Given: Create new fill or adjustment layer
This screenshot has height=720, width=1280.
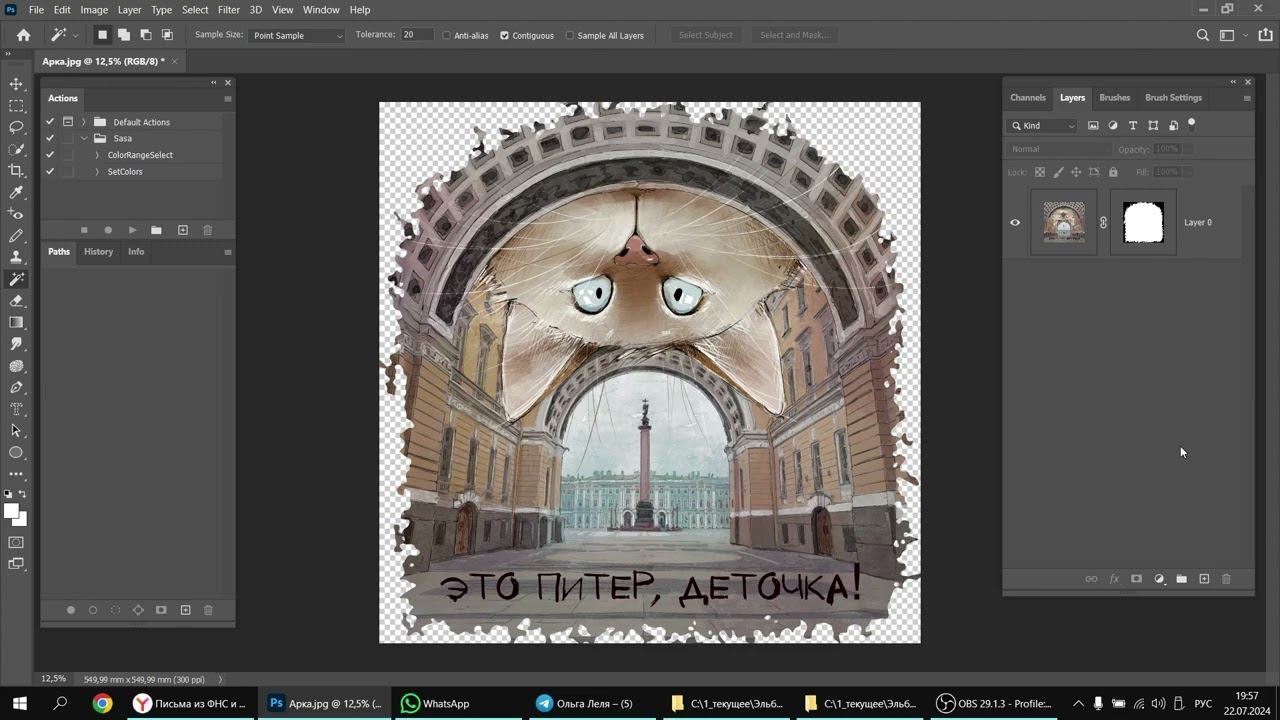Looking at the screenshot, I should [1159, 579].
